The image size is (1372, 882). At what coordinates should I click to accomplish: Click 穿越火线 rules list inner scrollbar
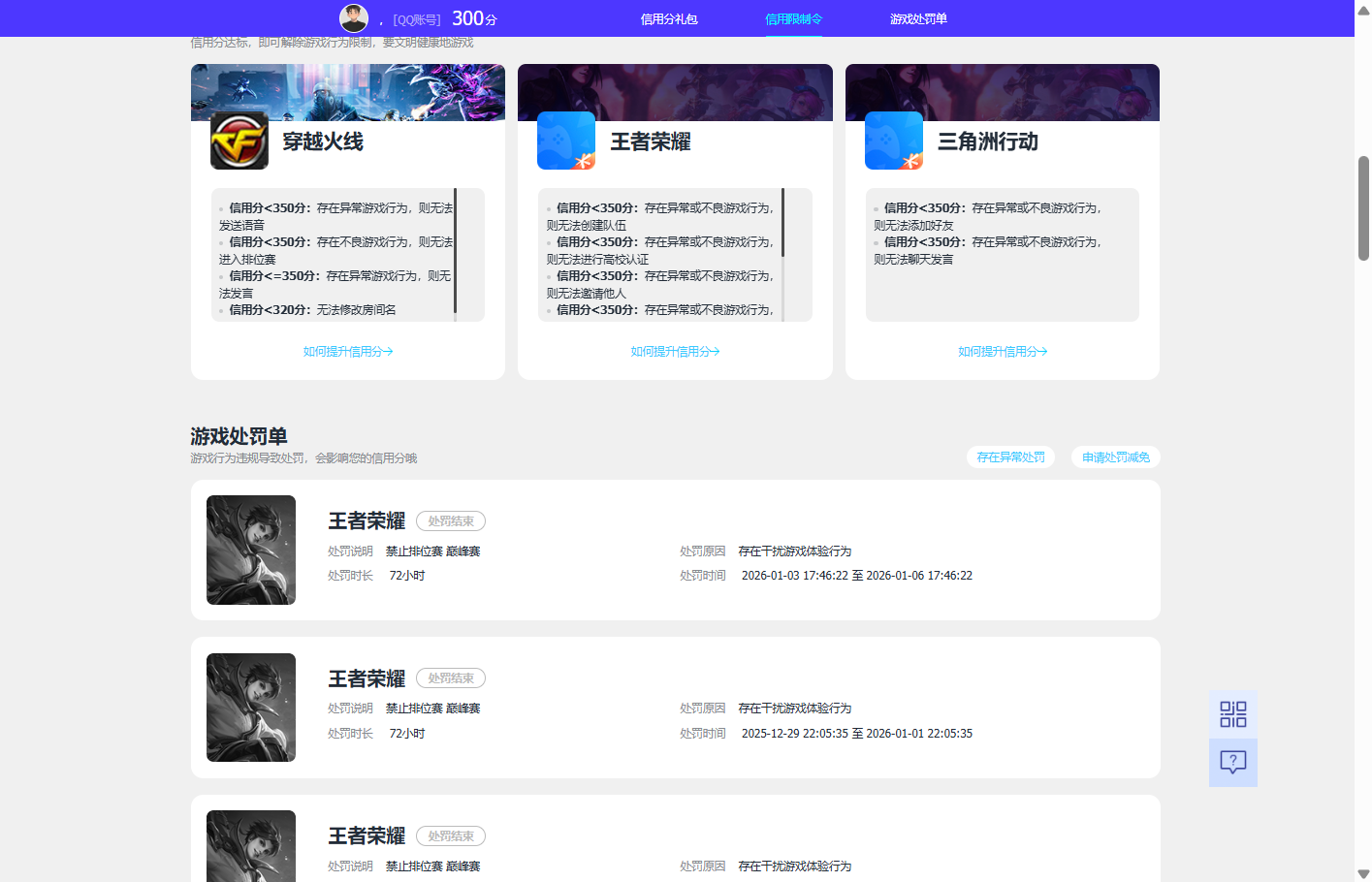pyautogui.click(x=455, y=252)
